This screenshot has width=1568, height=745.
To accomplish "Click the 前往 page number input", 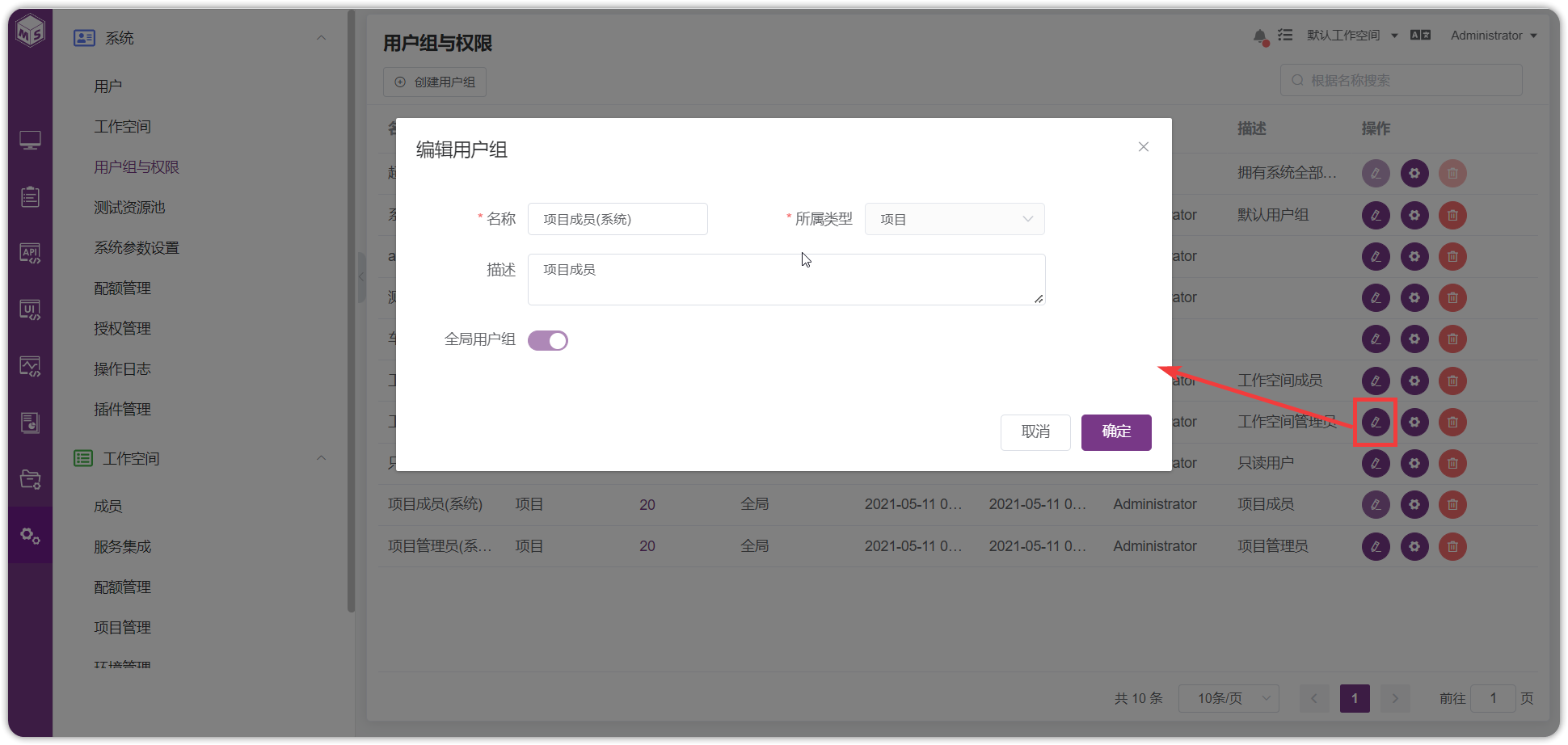I will 1493,698.
